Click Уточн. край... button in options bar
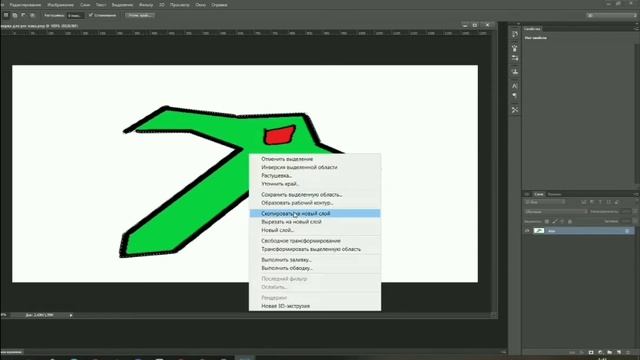Screen dimensions: 640x360 click(x=140, y=16)
